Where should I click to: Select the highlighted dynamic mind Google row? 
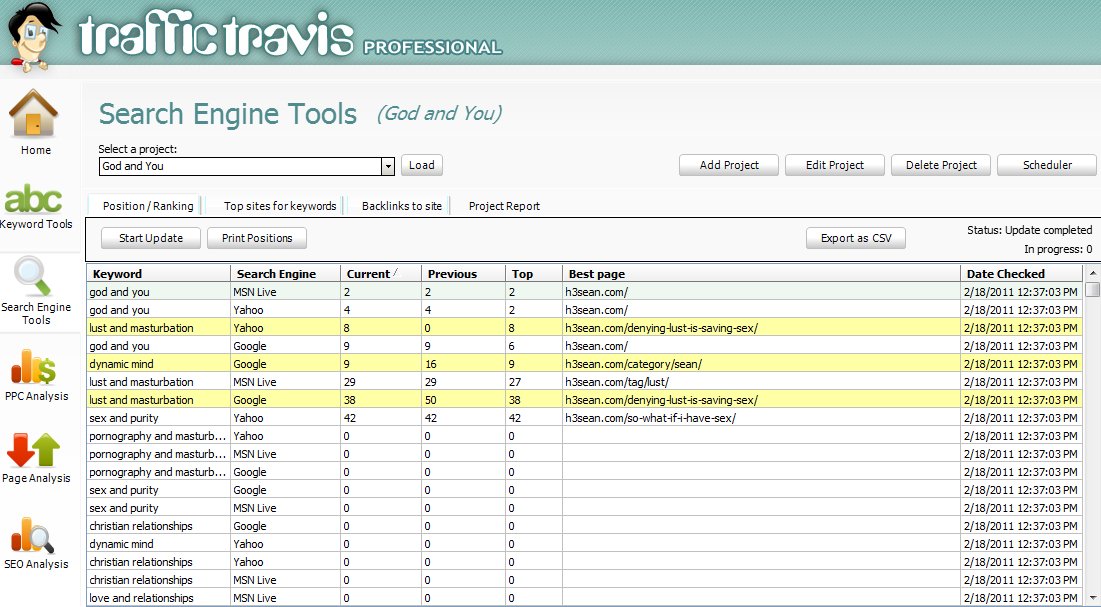[160, 364]
